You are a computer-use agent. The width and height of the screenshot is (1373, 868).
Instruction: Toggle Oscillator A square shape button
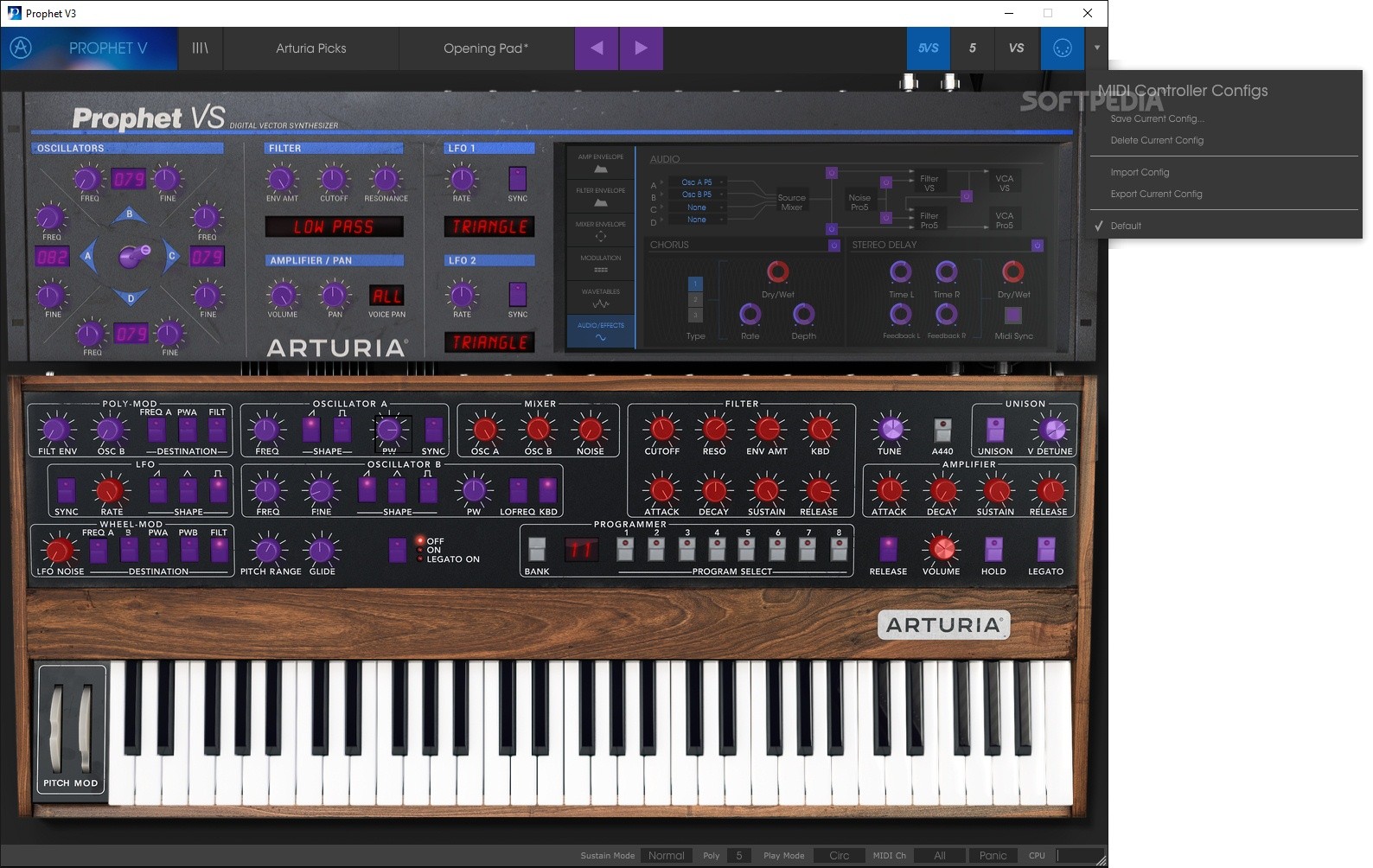coord(342,429)
